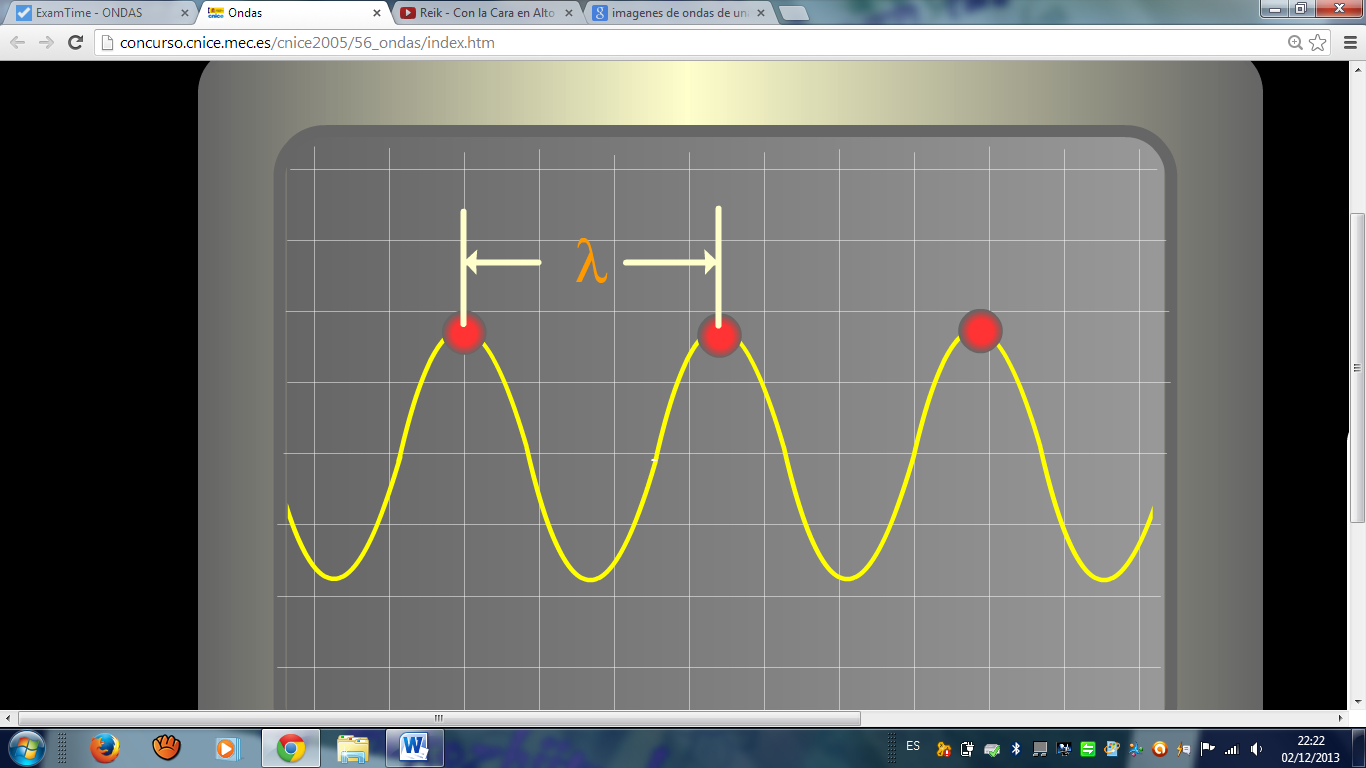The width and height of the screenshot is (1366, 768).
Task: Click the horizontal scrollbar left arrow
Action: tap(9, 718)
